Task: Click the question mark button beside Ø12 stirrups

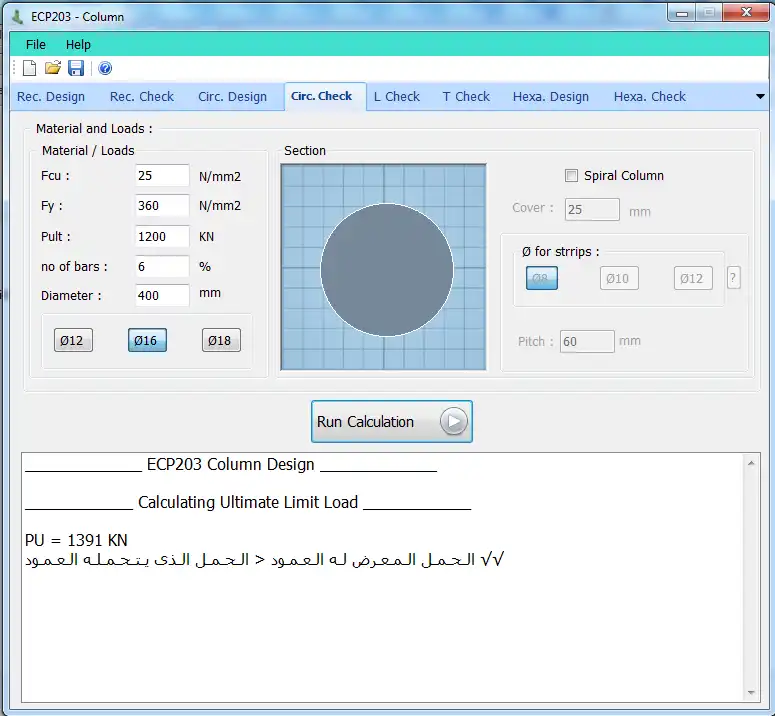Action: 733,278
